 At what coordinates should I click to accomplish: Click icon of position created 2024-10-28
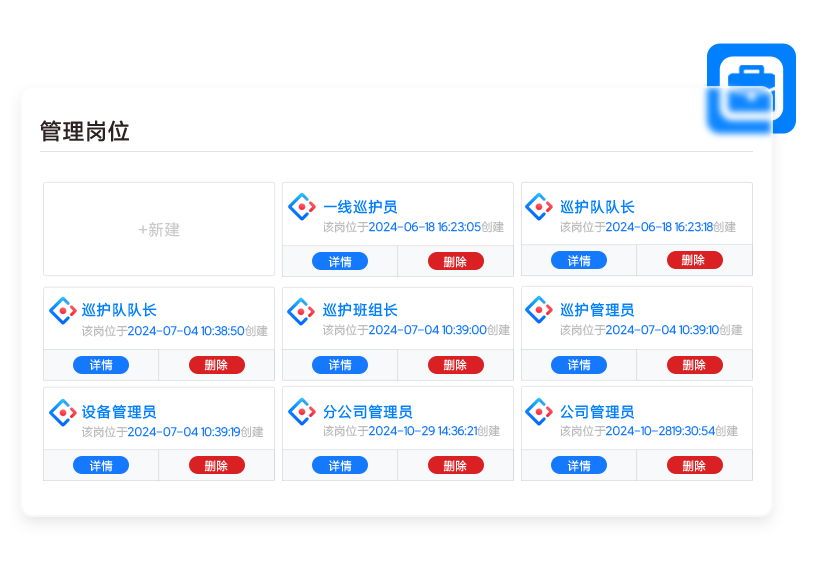539,411
